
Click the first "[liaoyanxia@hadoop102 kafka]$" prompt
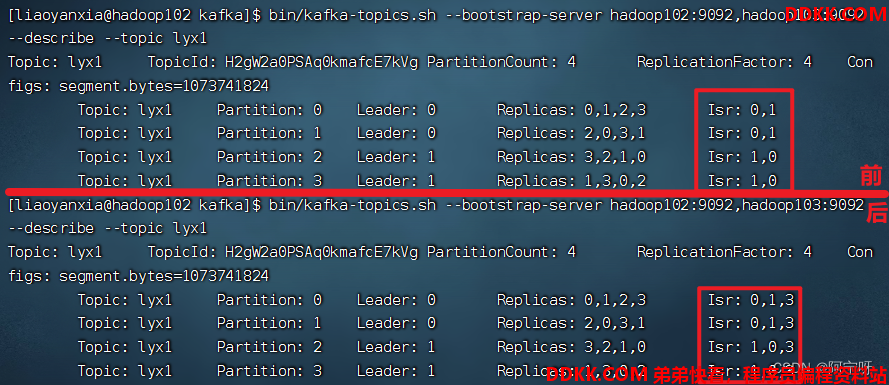pos(134,15)
